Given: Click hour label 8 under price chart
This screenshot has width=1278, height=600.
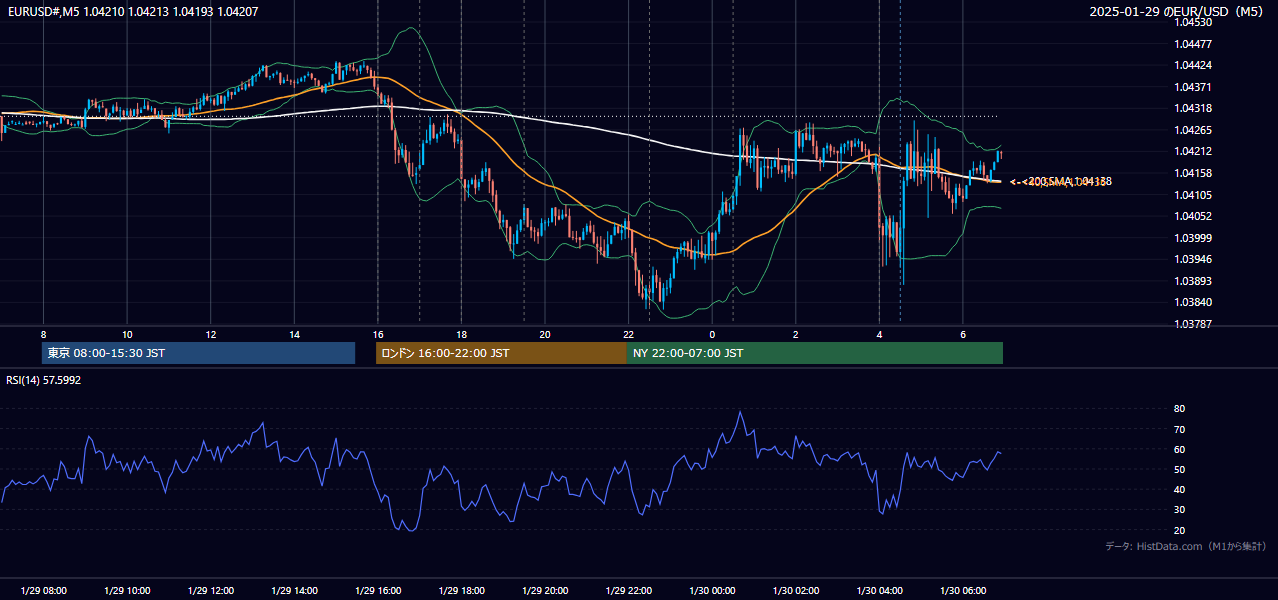Looking at the screenshot, I should [43, 334].
